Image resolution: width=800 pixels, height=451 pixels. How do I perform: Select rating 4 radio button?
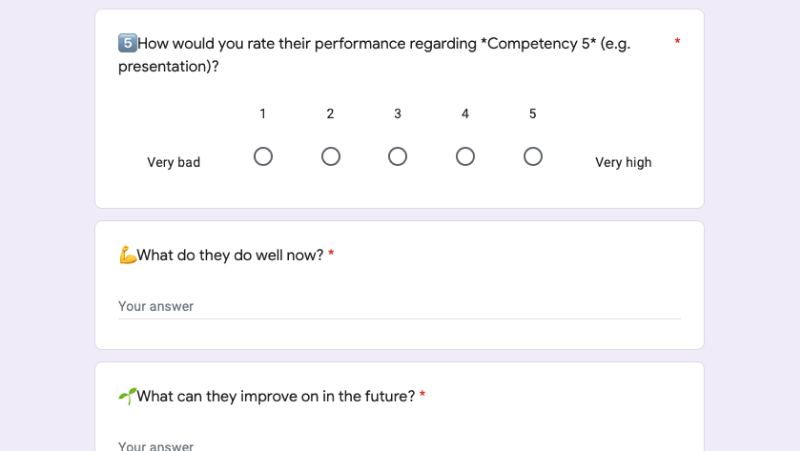(465, 157)
